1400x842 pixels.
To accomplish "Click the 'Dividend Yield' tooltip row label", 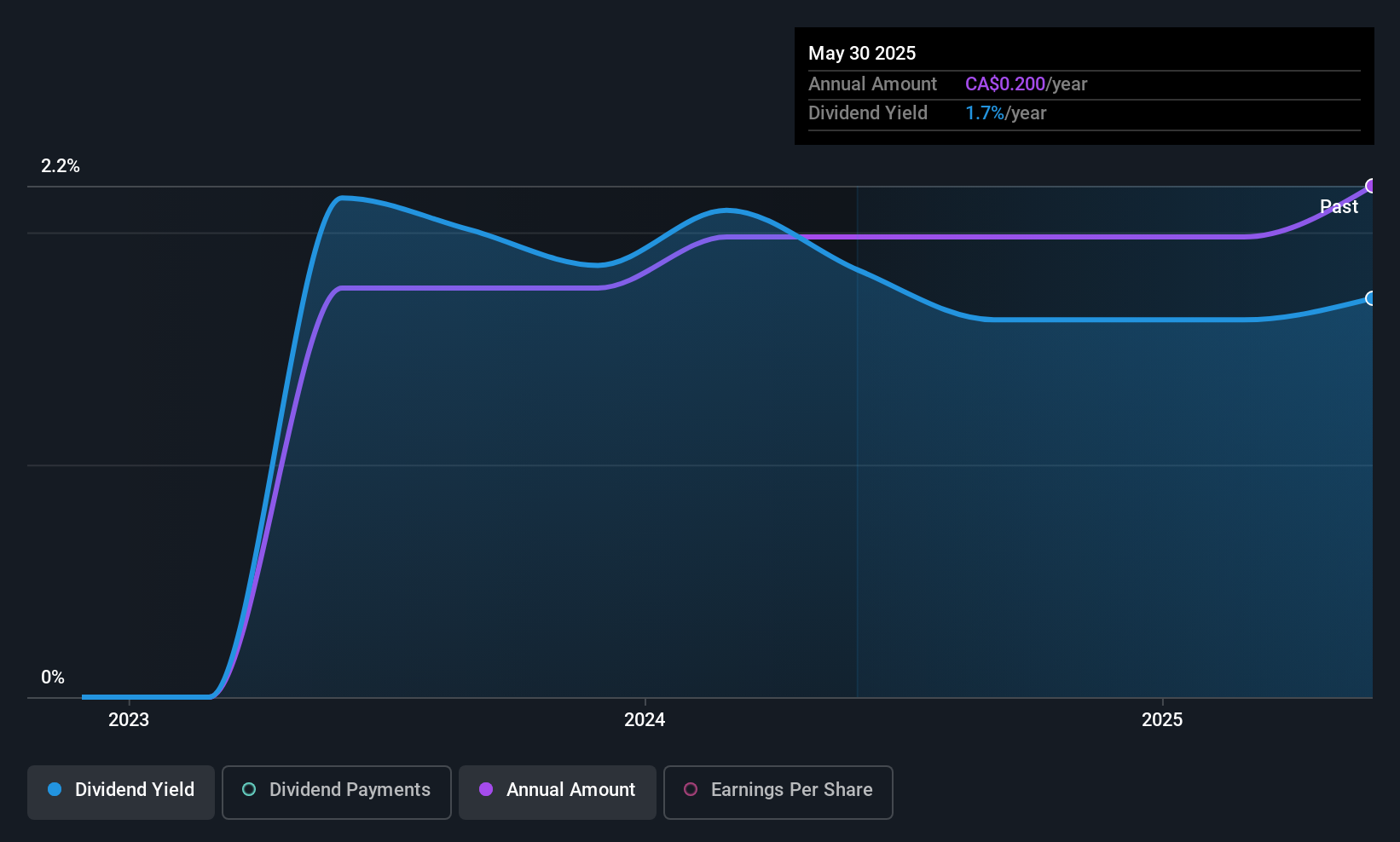I will (x=868, y=112).
